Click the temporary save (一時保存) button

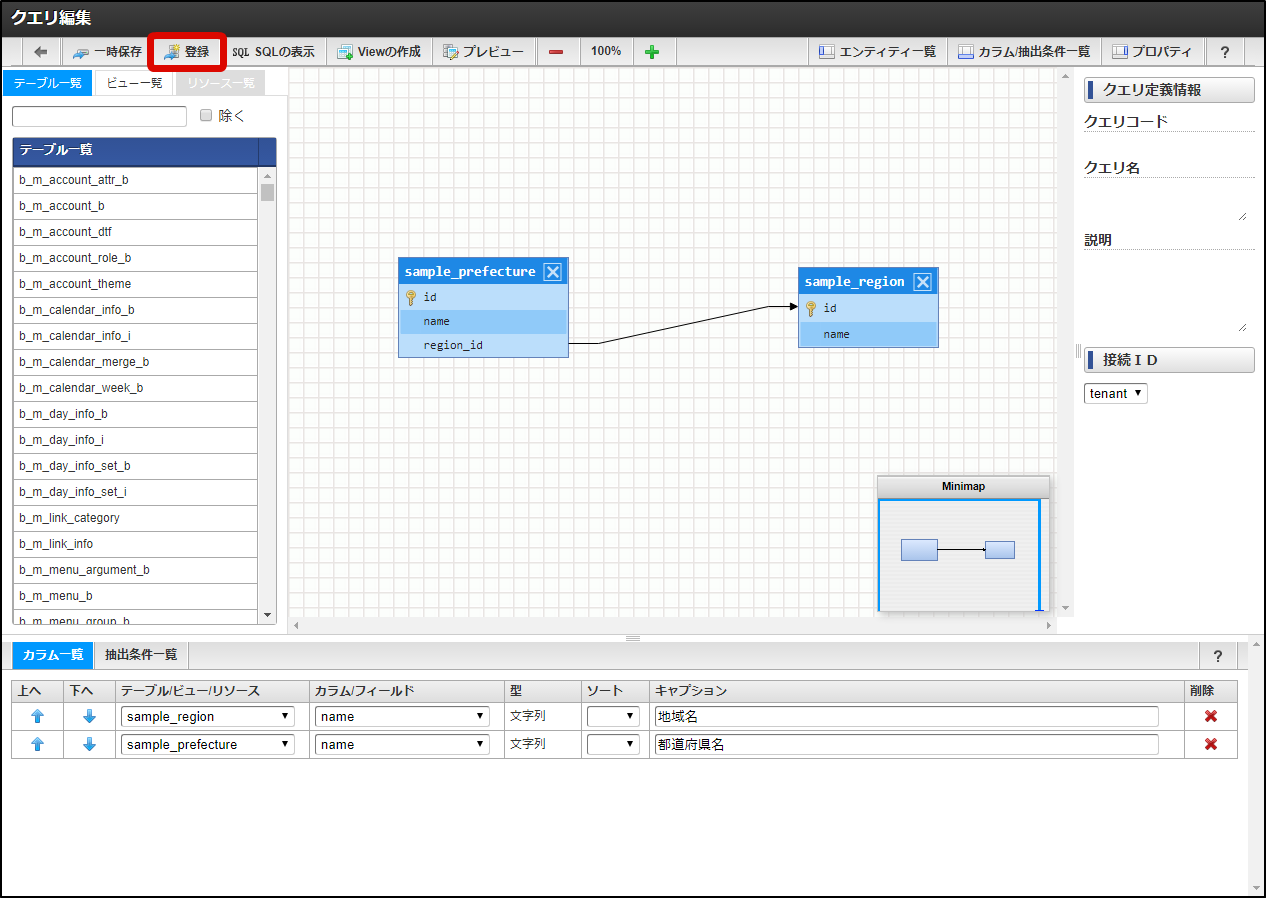(x=107, y=52)
